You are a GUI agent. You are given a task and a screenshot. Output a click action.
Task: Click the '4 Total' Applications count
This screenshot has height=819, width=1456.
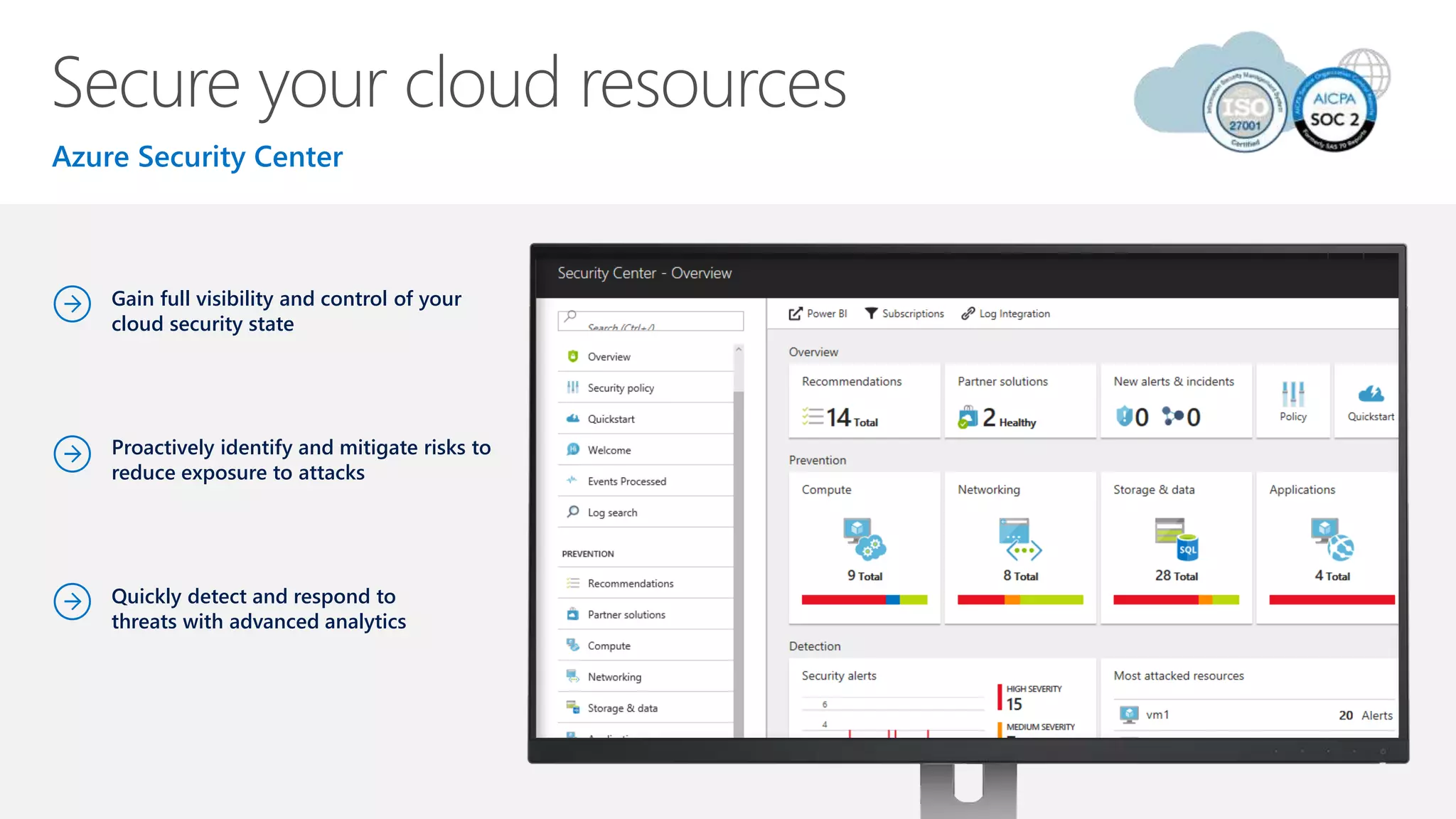tap(1332, 576)
